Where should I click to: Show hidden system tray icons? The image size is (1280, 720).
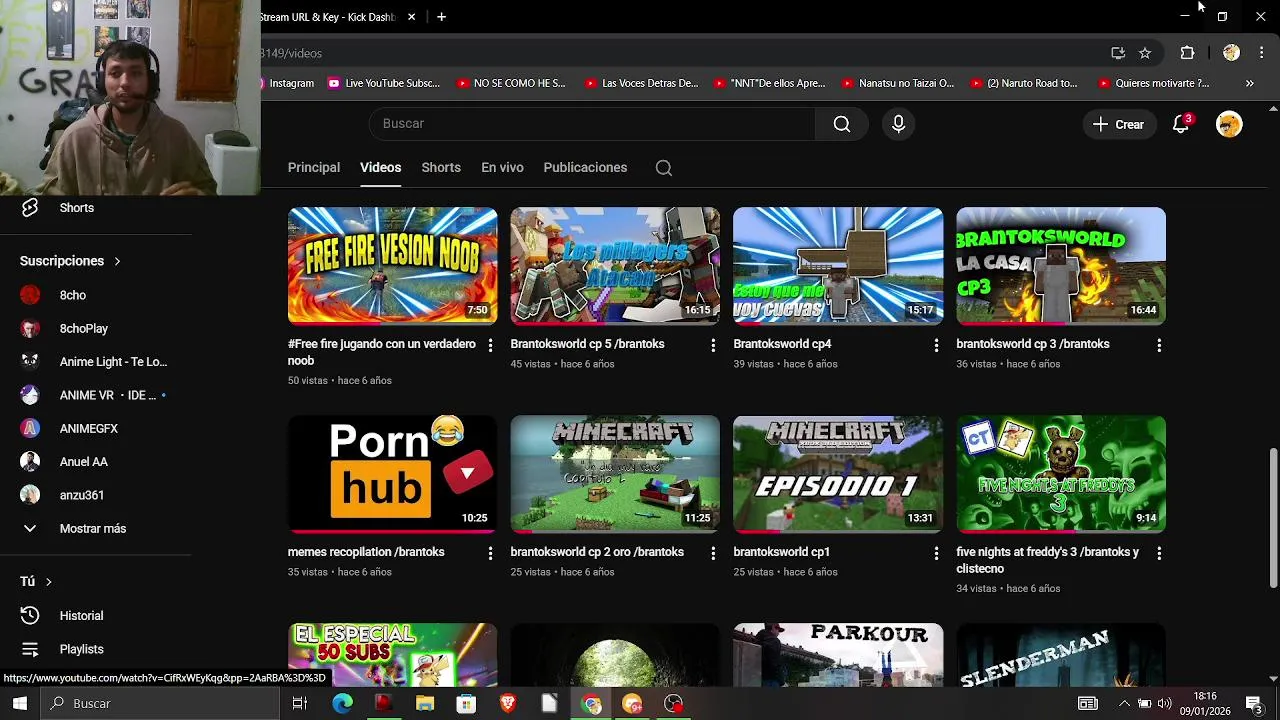click(1124, 704)
